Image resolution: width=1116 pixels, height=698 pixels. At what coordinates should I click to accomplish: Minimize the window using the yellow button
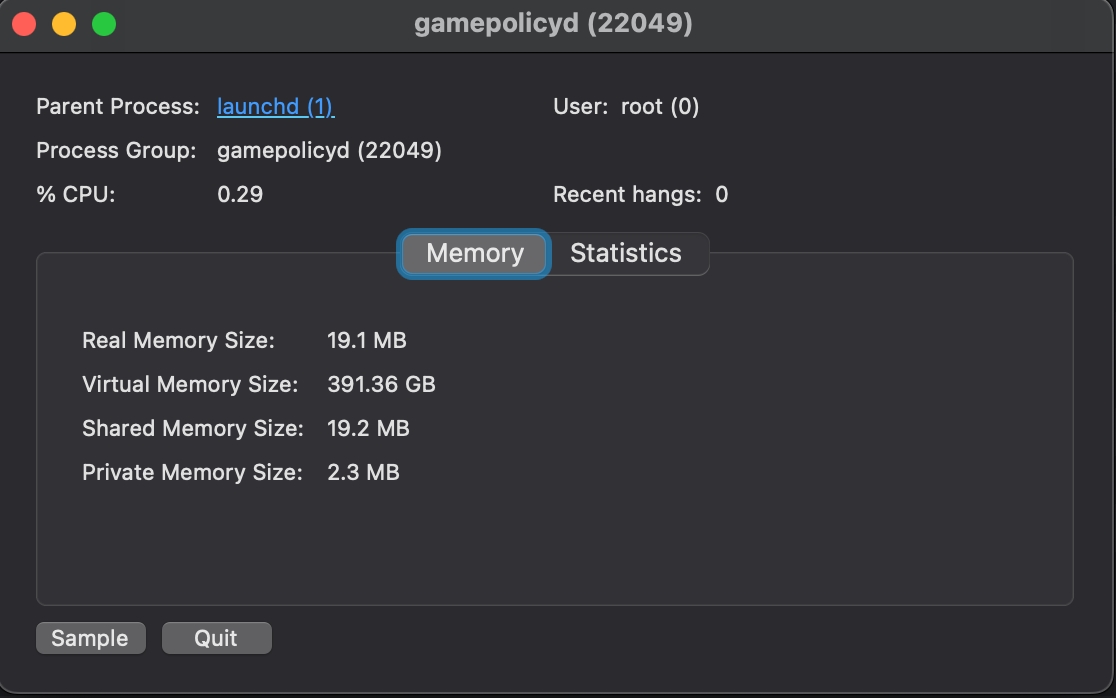coord(64,24)
